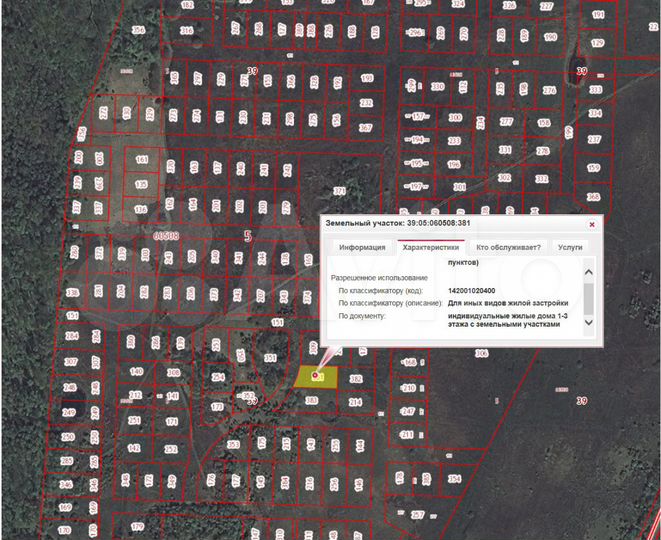The width and height of the screenshot is (661, 540).
Task: Click the red marker pin on highlighted parcel
Action: click(317, 374)
